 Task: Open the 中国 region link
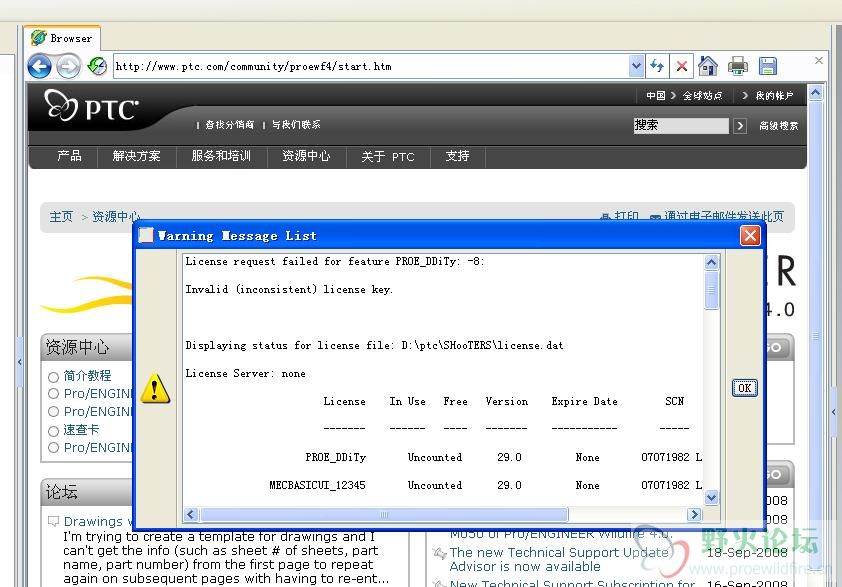[x=656, y=96]
